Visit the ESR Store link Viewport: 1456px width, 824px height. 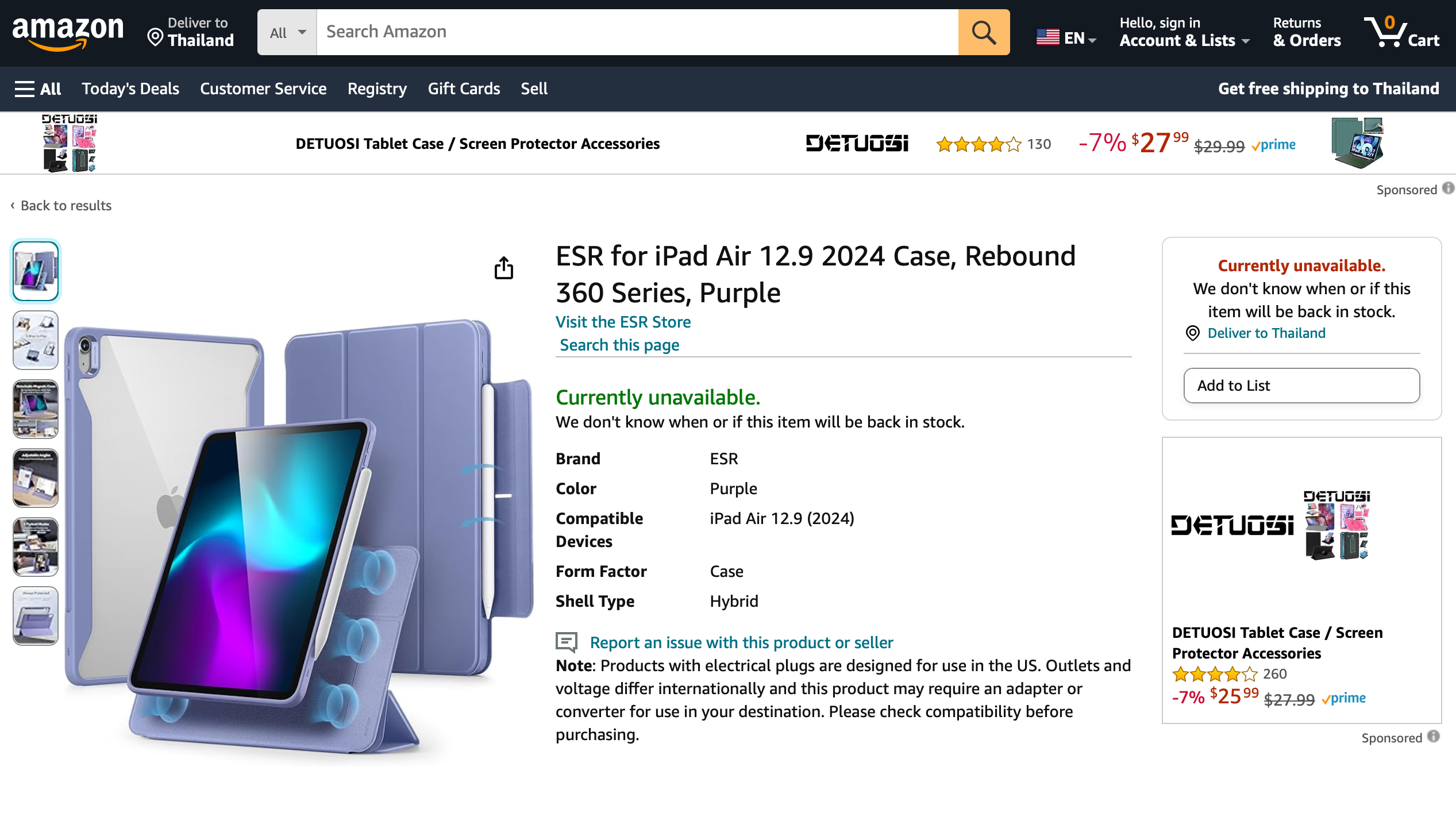click(x=623, y=322)
